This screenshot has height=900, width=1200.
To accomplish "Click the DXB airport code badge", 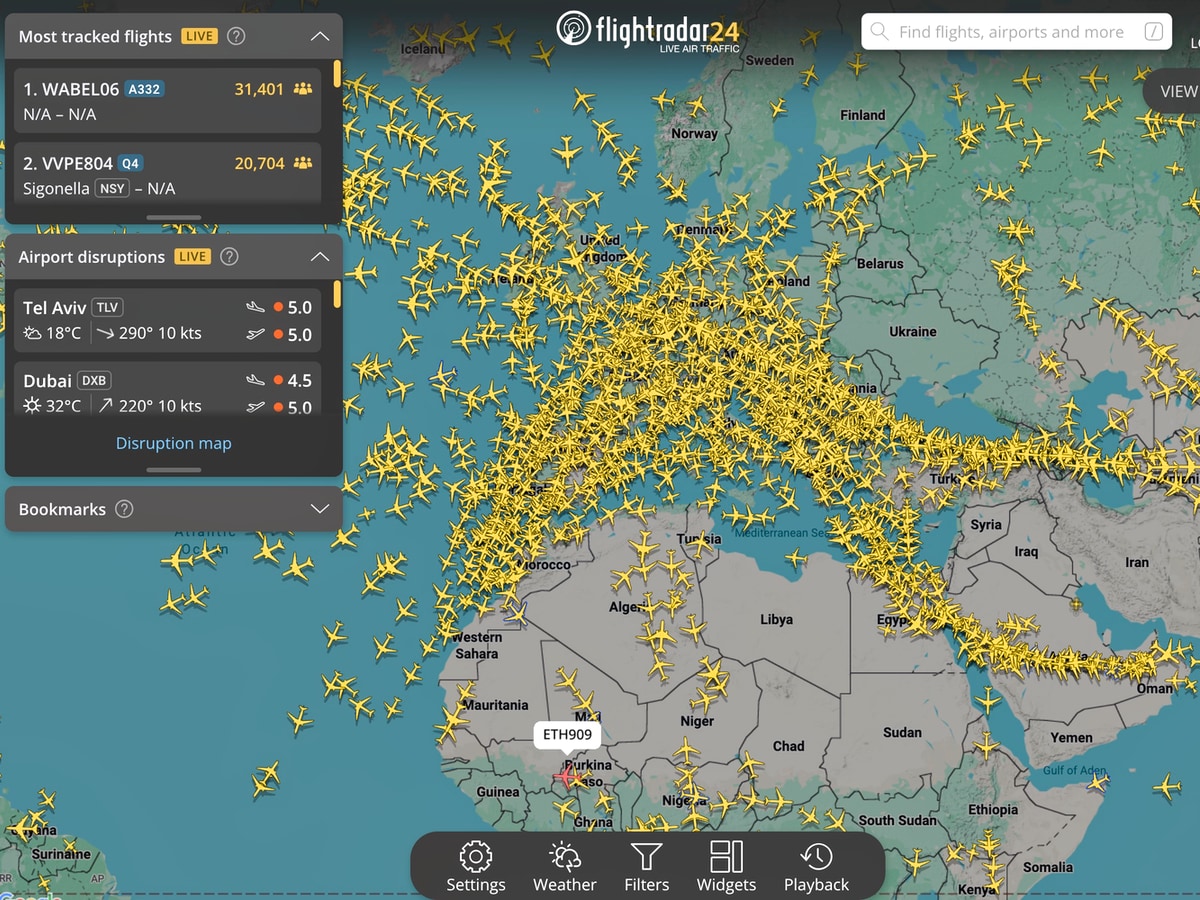I will point(95,381).
